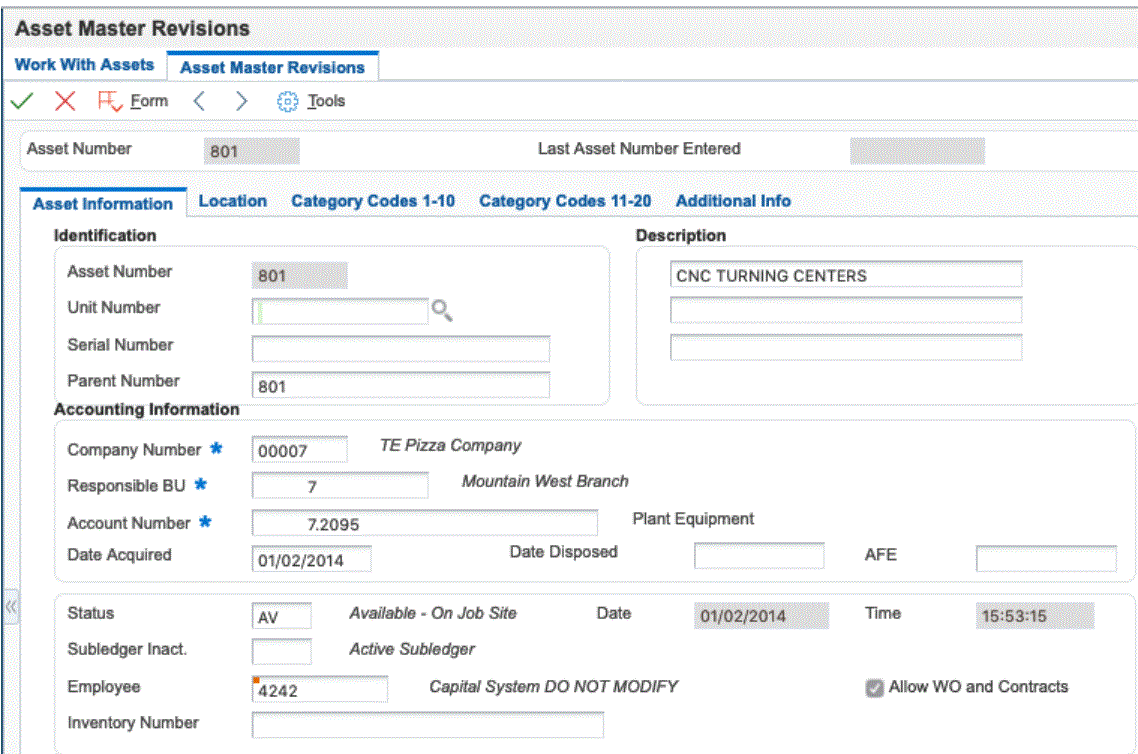Click the Employee number field
Viewport: 1138px width, 754px height.
tap(320, 690)
